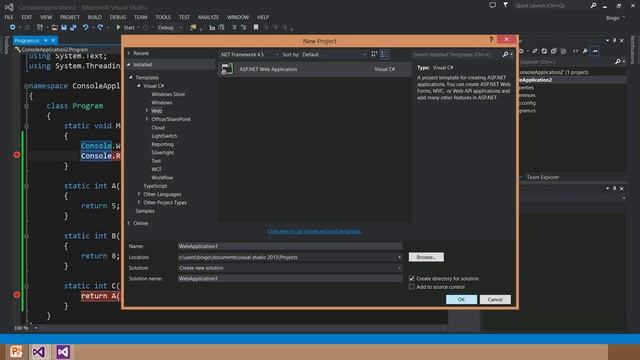640x360 pixels.
Task: Click Solution Explorer collapse all icon
Action: click(x=554, y=51)
